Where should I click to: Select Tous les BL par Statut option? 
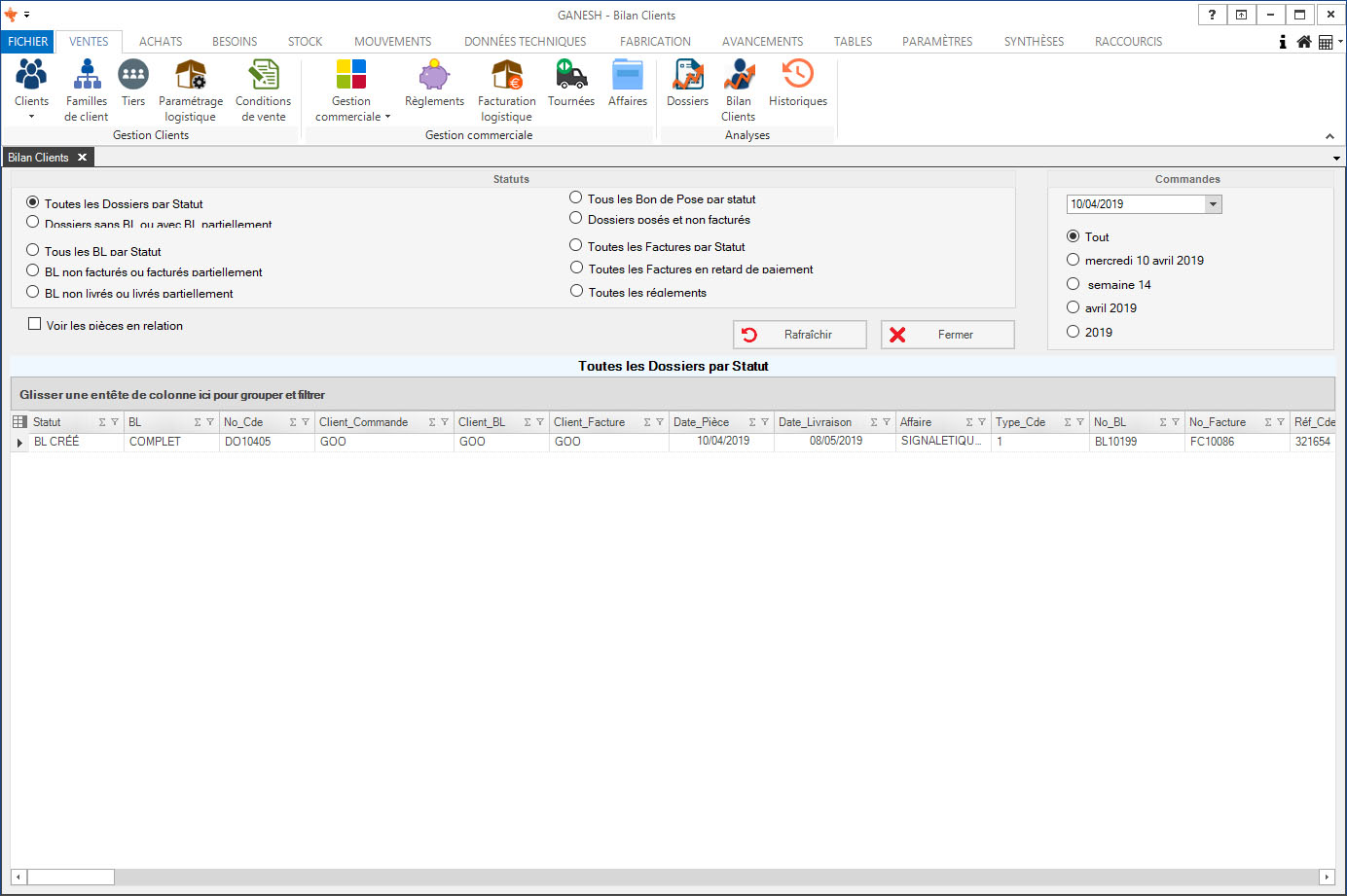pyautogui.click(x=33, y=250)
